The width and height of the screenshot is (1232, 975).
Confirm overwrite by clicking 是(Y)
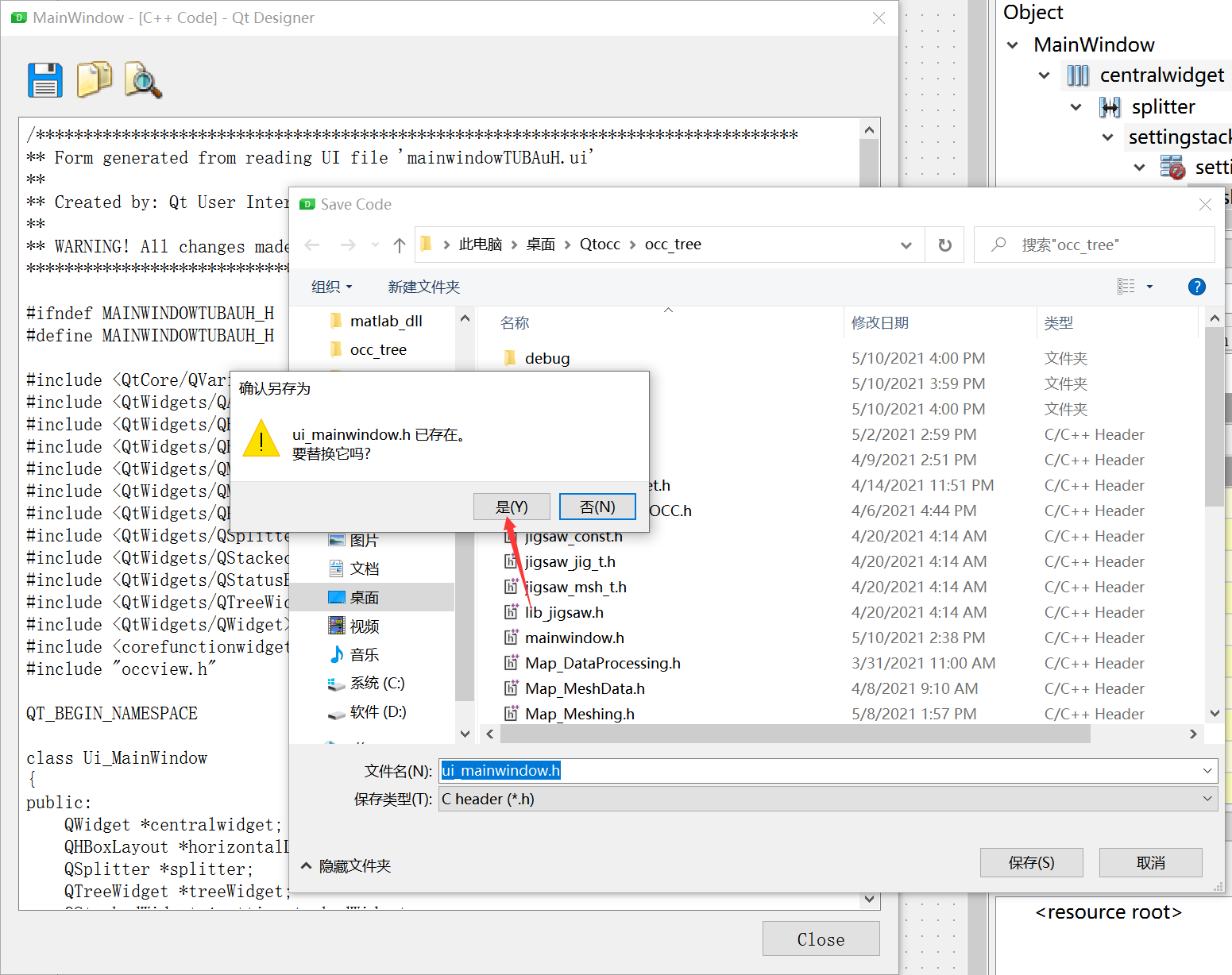click(512, 506)
